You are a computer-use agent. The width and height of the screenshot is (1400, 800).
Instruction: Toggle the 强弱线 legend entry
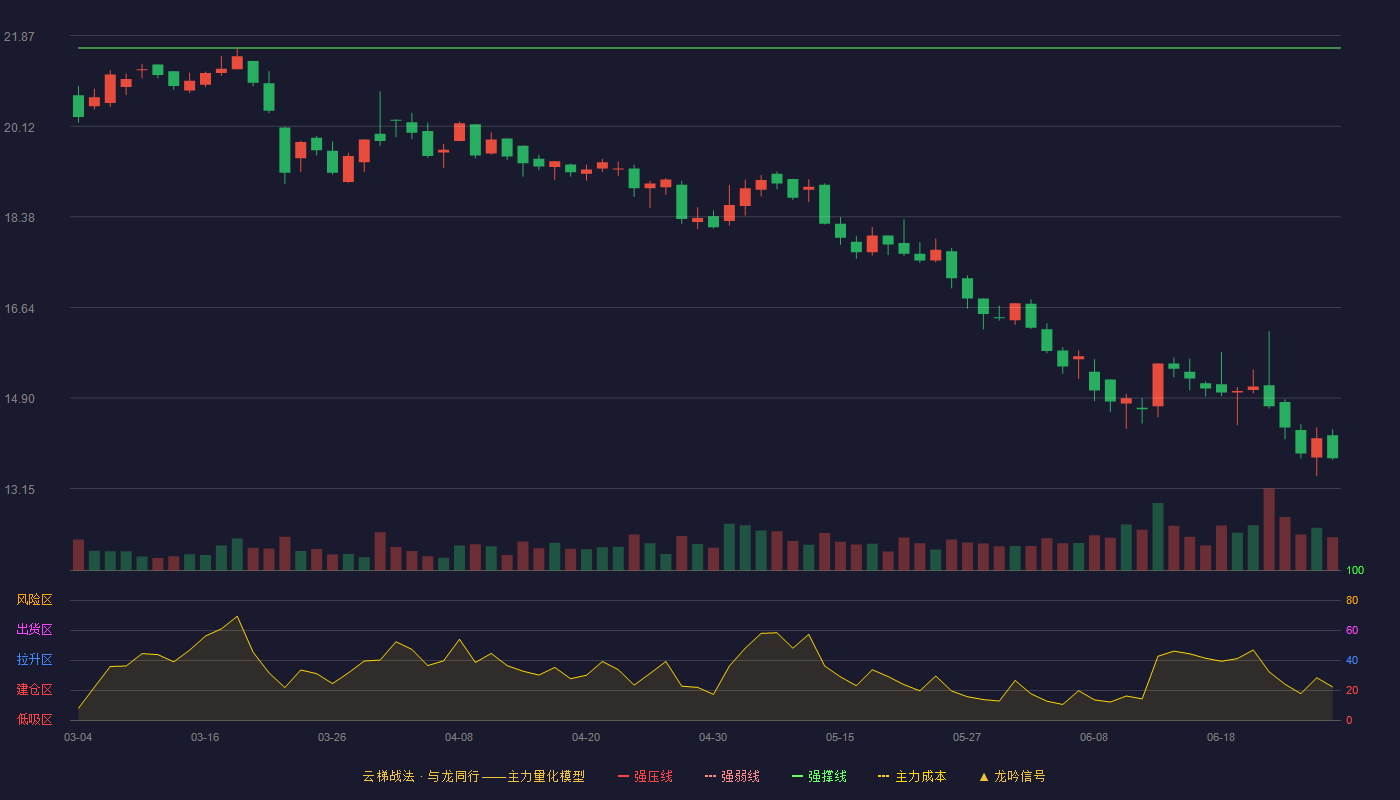(x=732, y=776)
